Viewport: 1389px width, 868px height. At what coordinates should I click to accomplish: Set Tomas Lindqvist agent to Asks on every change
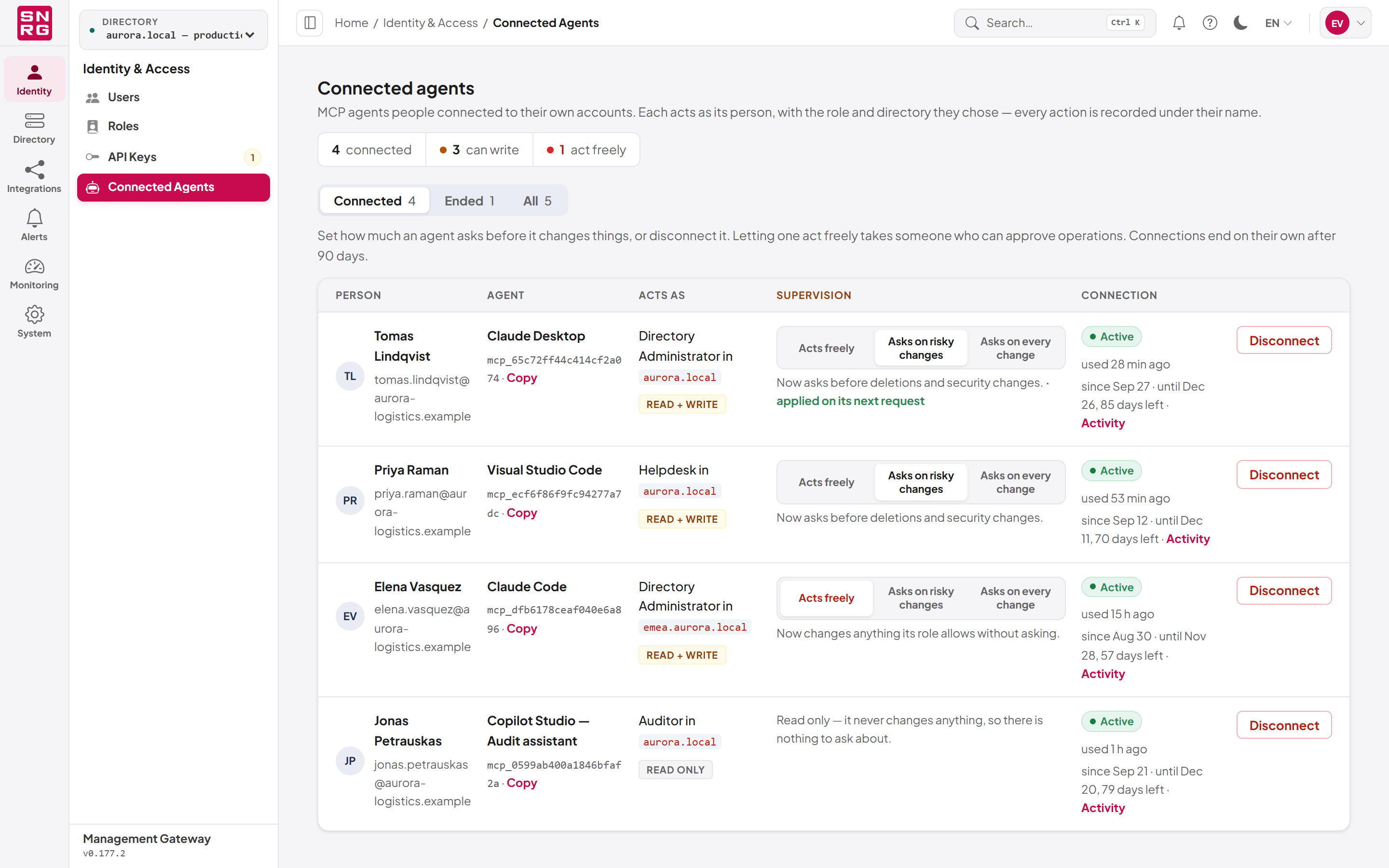[x=1015, y=348]
